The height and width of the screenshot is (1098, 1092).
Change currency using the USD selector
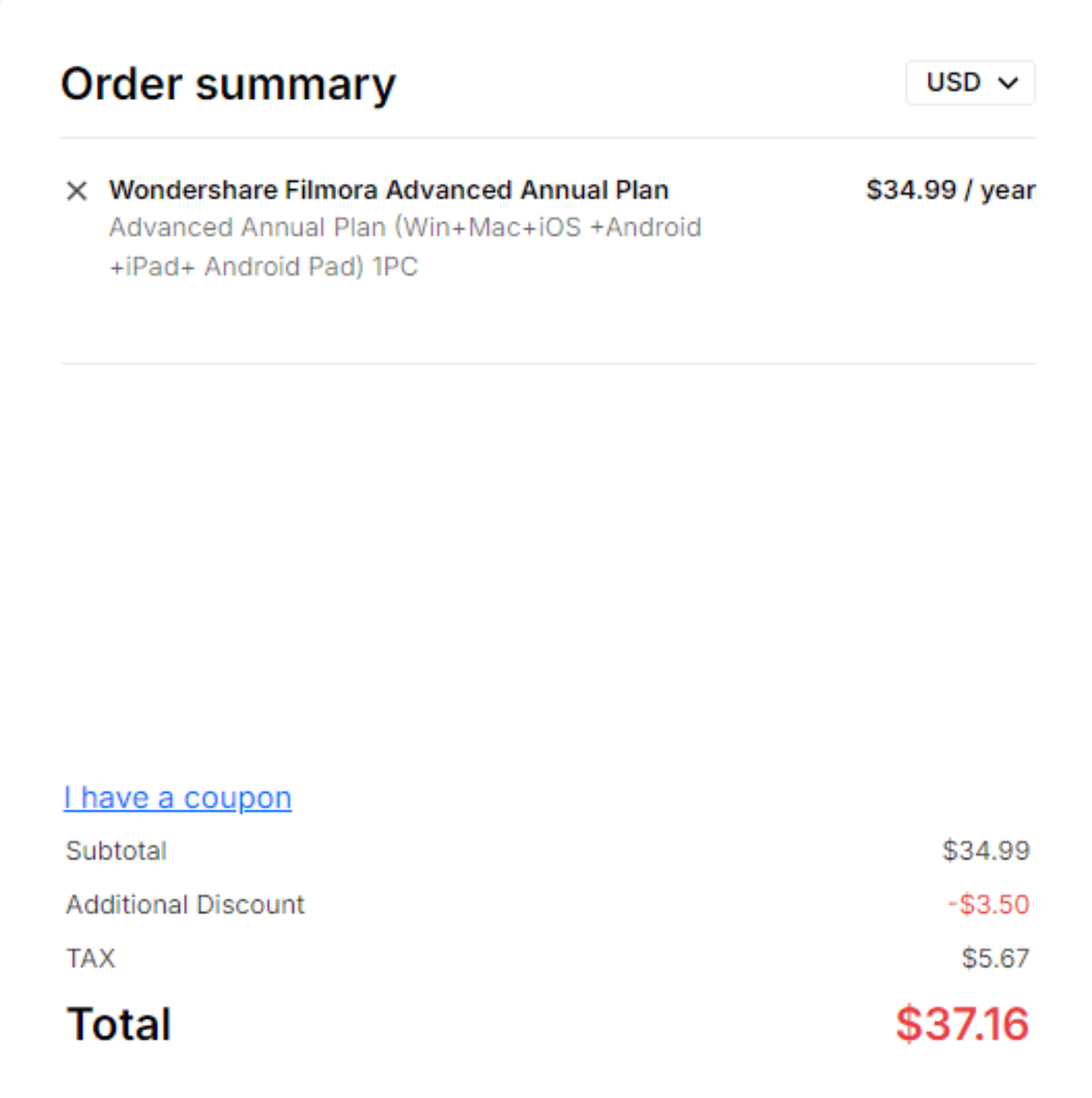[970, 83]
